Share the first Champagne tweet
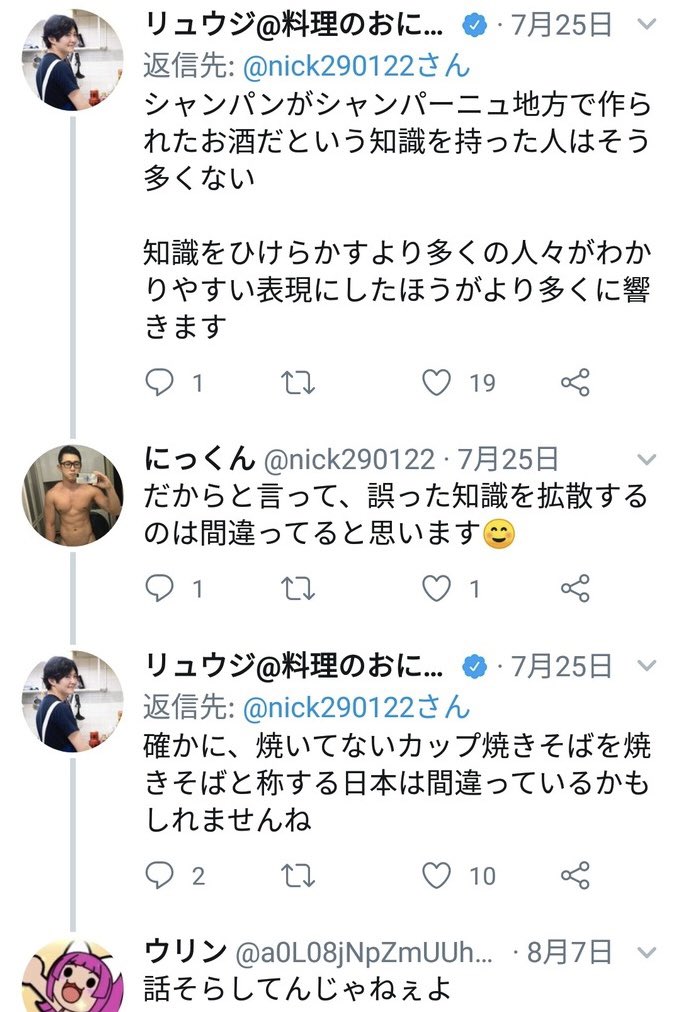Viewport: 678px width, 1012px height. (x=575, y=382)
